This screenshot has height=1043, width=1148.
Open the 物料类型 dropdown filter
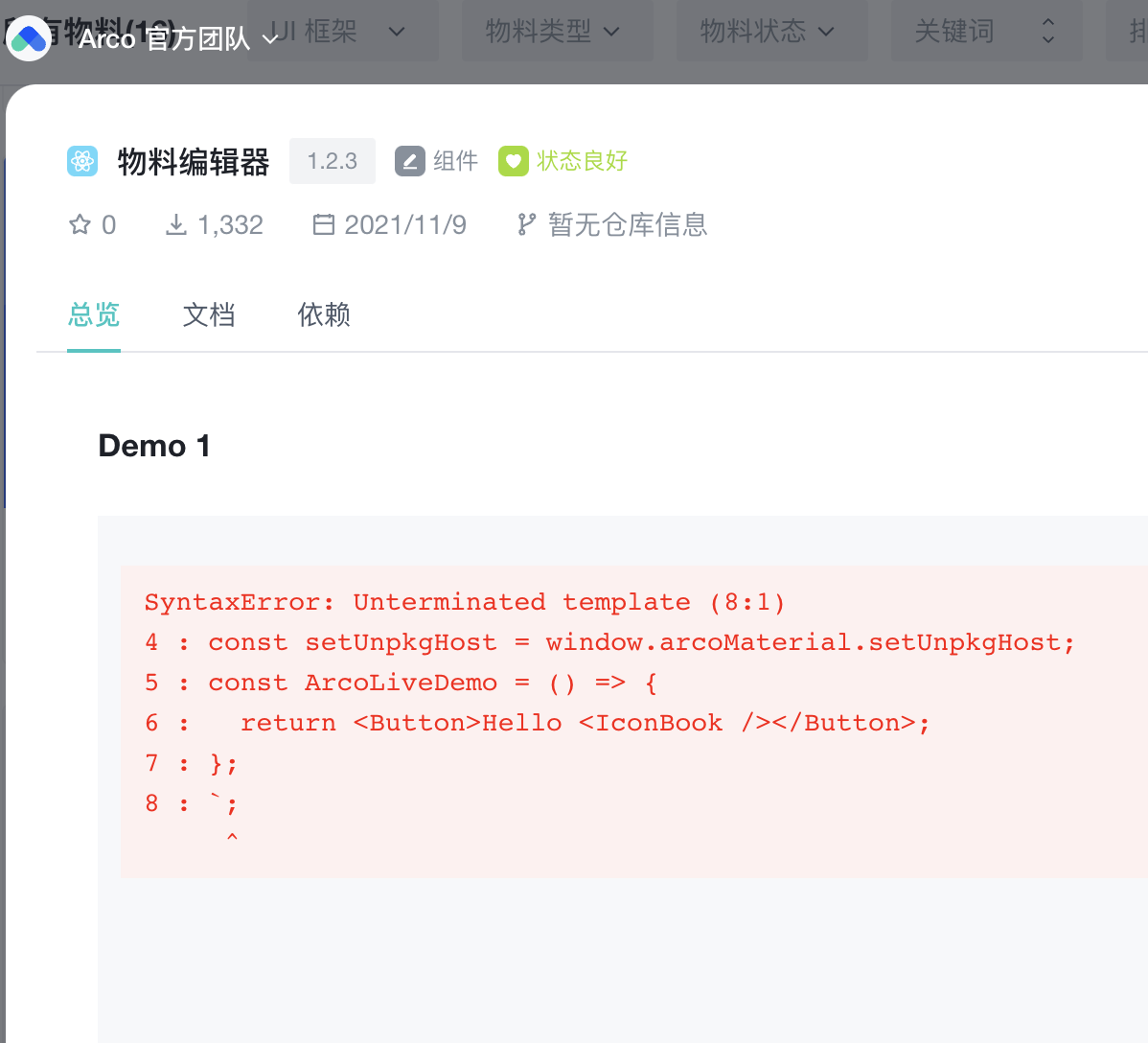557,31
